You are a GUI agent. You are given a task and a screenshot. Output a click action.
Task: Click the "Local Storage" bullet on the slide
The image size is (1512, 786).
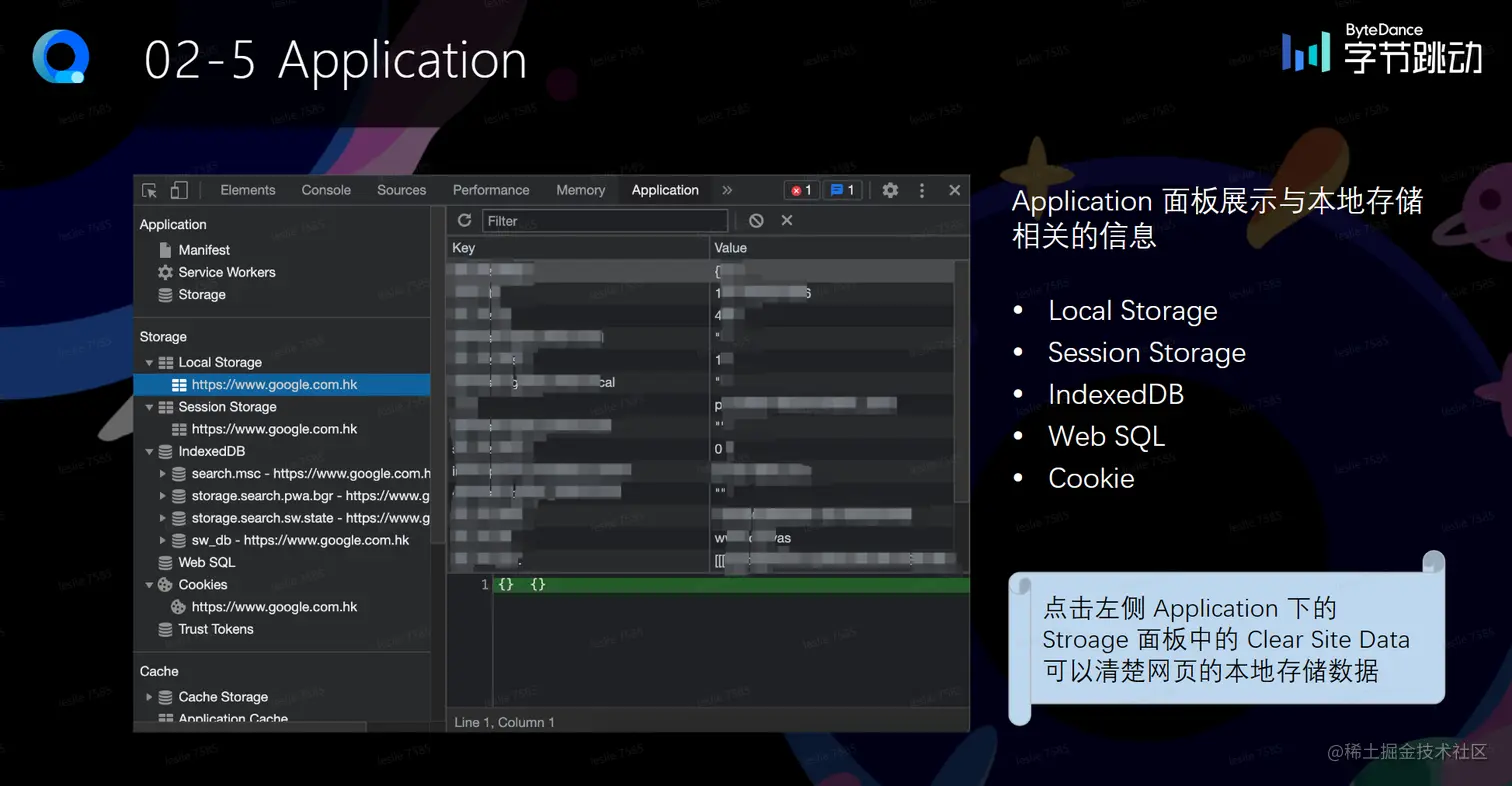coord(1132,311)
